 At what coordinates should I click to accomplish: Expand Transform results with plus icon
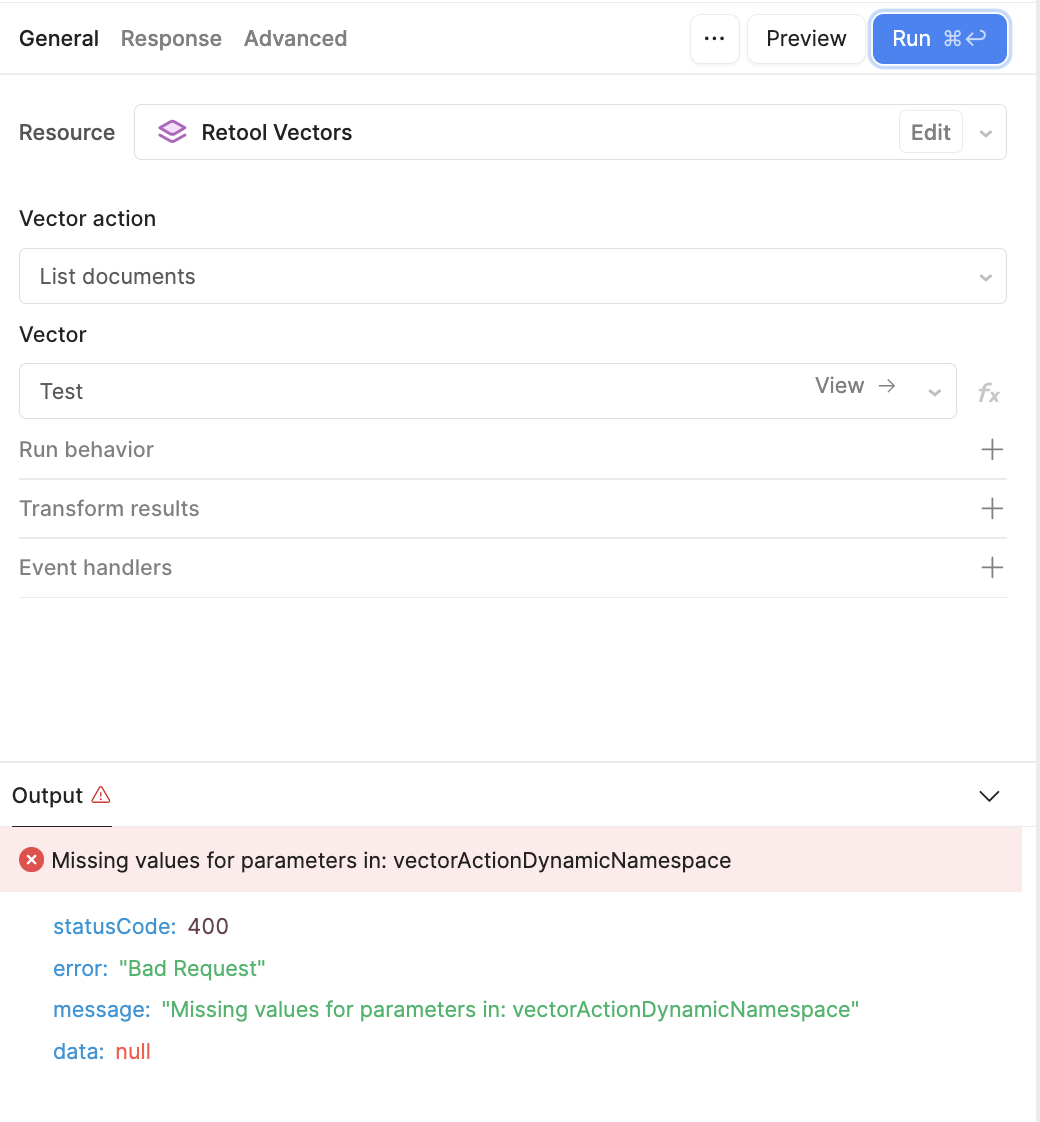991,509
